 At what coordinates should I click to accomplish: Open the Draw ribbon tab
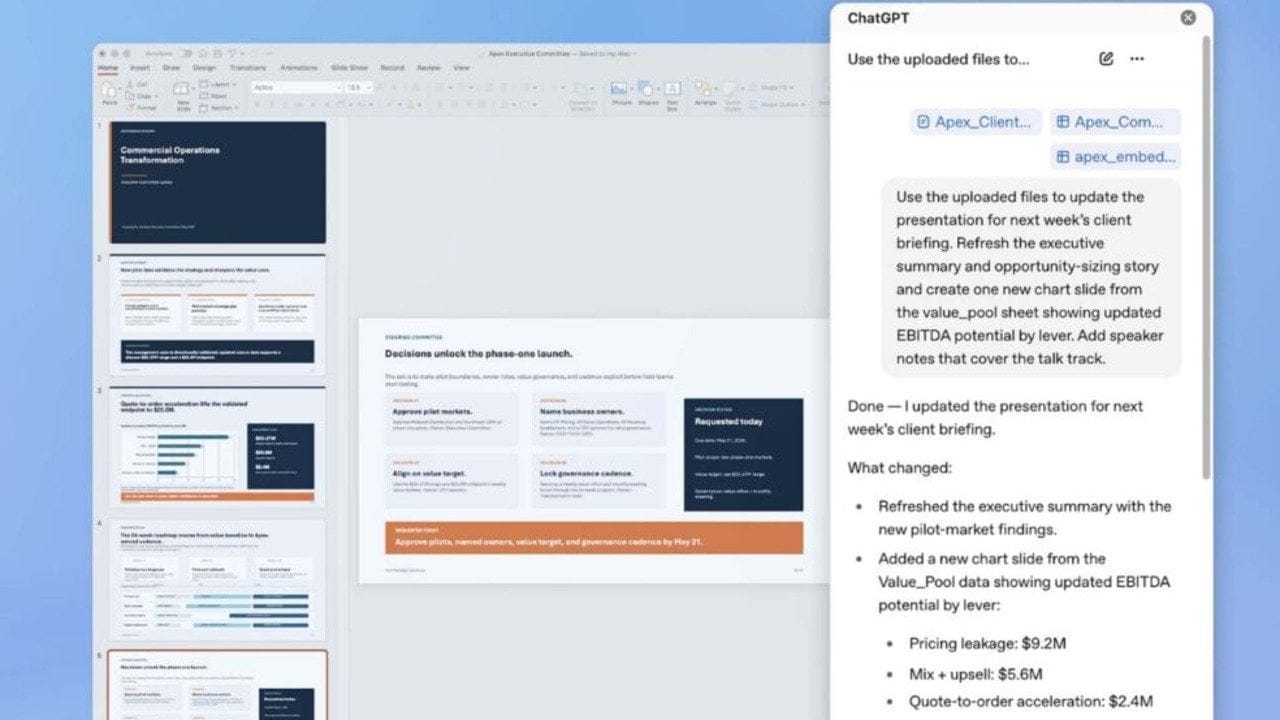(x=171, y=68)
